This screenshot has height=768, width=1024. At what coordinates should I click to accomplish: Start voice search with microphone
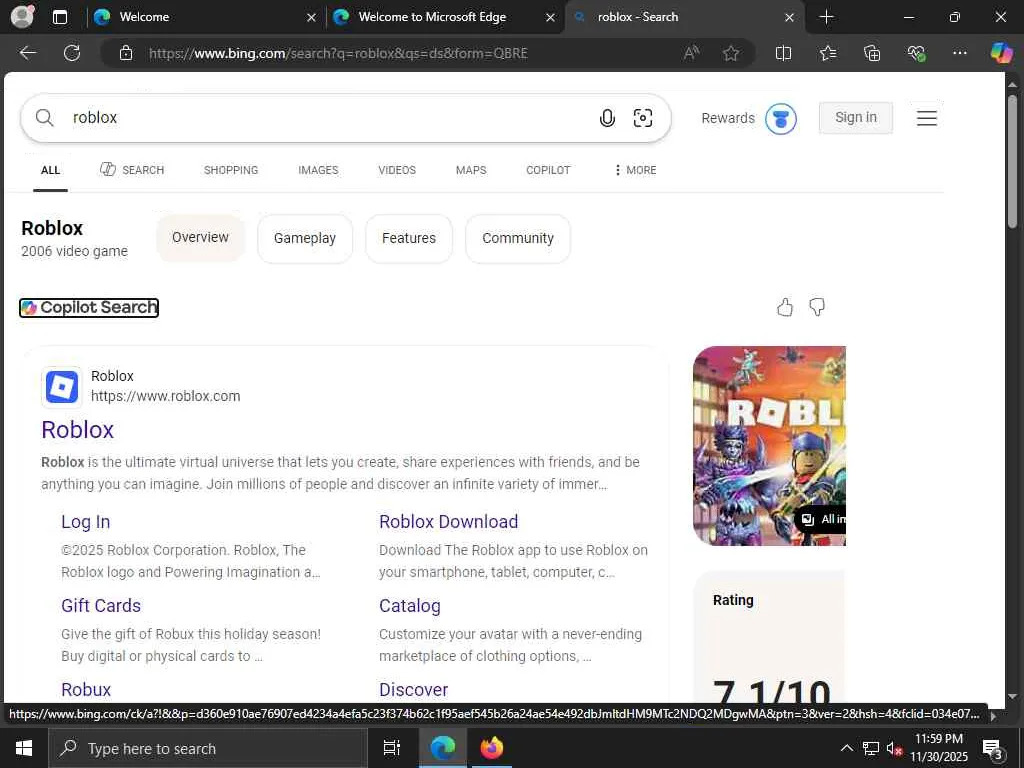[x=607, y=118]
